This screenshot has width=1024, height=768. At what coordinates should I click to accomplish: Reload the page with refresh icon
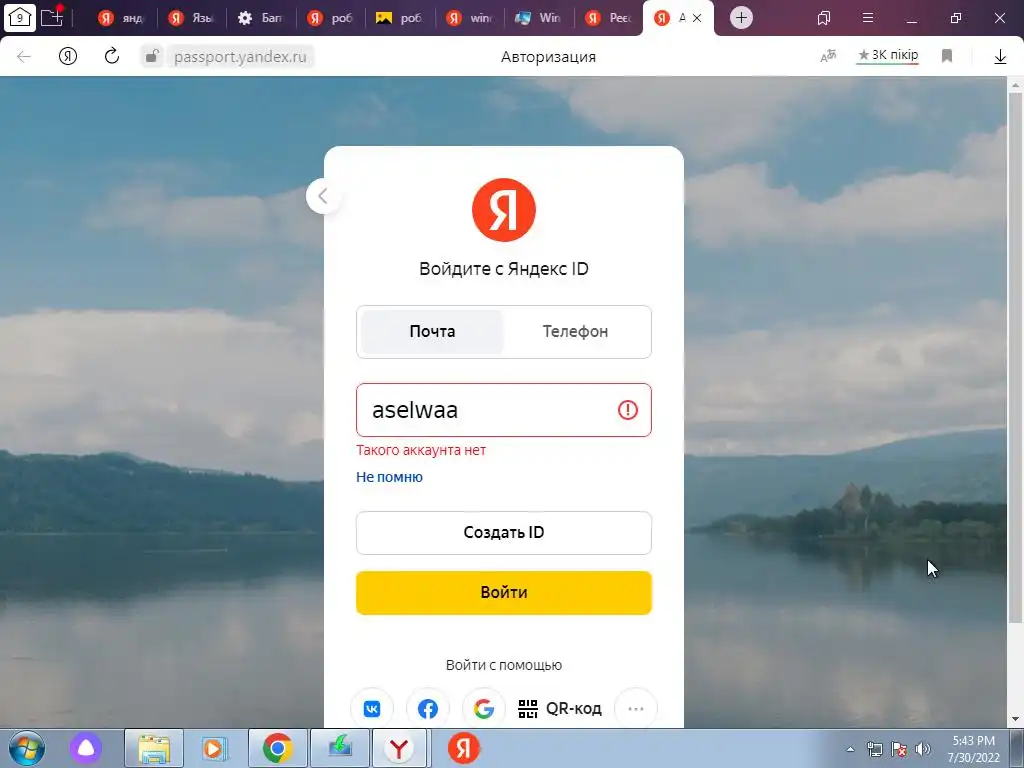point(112,56)
